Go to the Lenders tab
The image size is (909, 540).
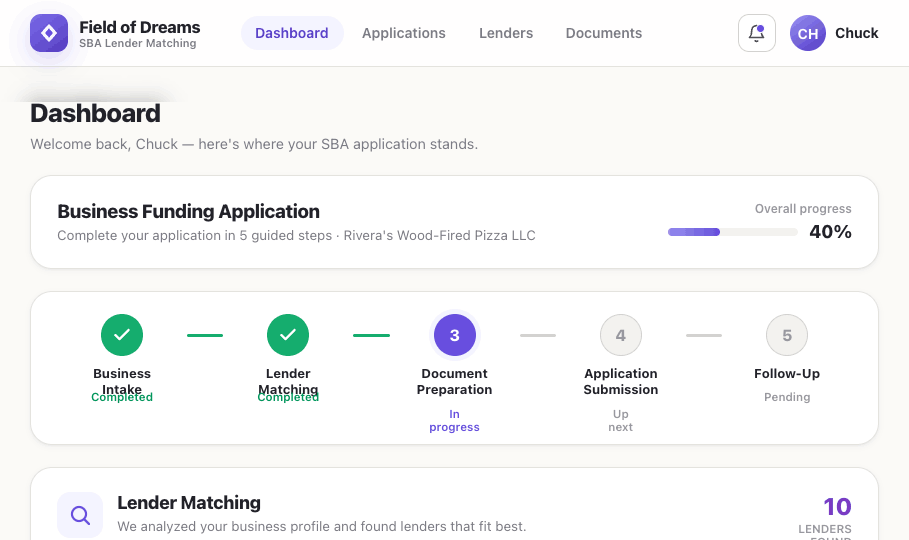coord(506,33)
